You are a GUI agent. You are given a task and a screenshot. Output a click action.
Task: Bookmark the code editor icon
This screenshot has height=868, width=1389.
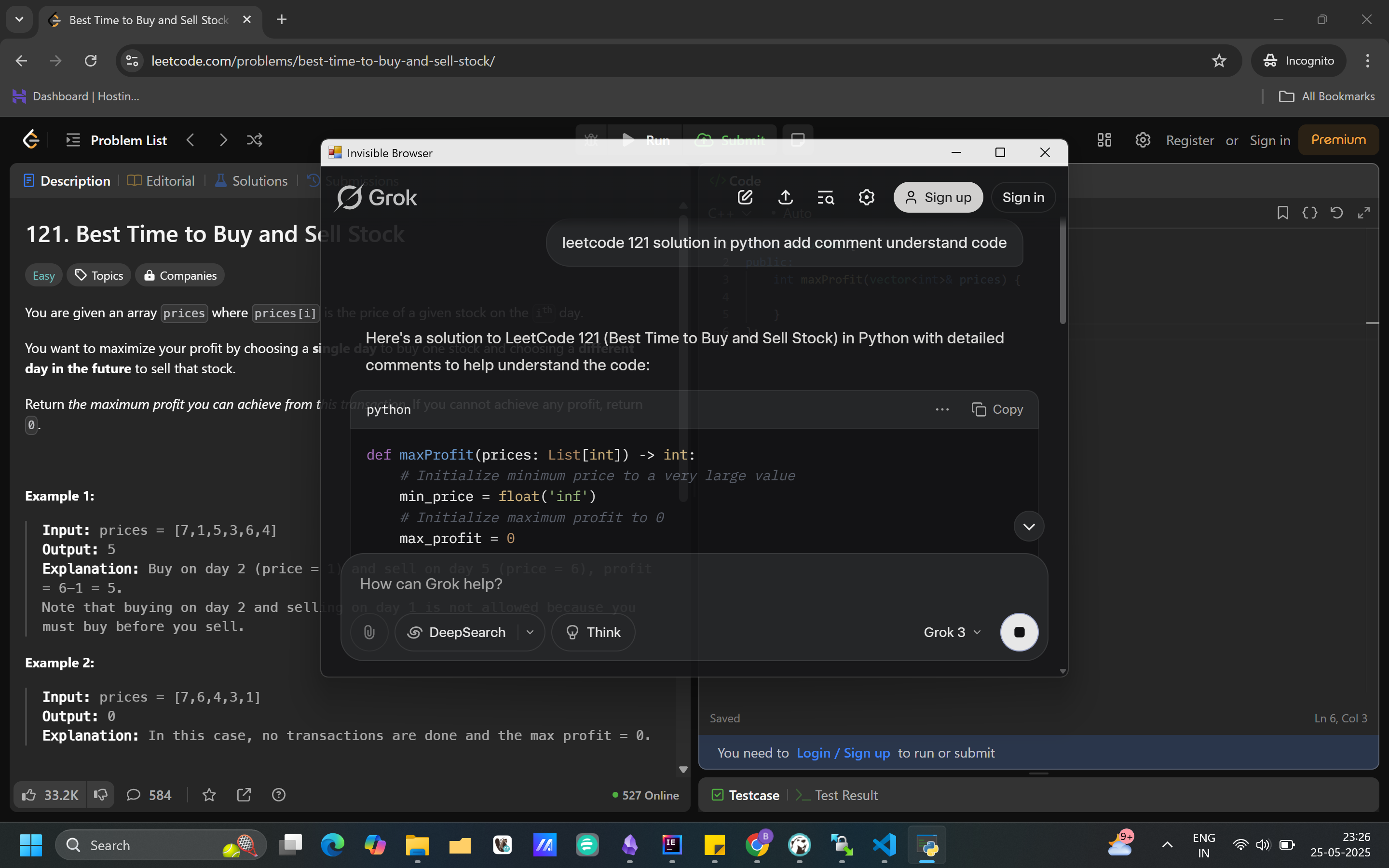(1282, 213)
